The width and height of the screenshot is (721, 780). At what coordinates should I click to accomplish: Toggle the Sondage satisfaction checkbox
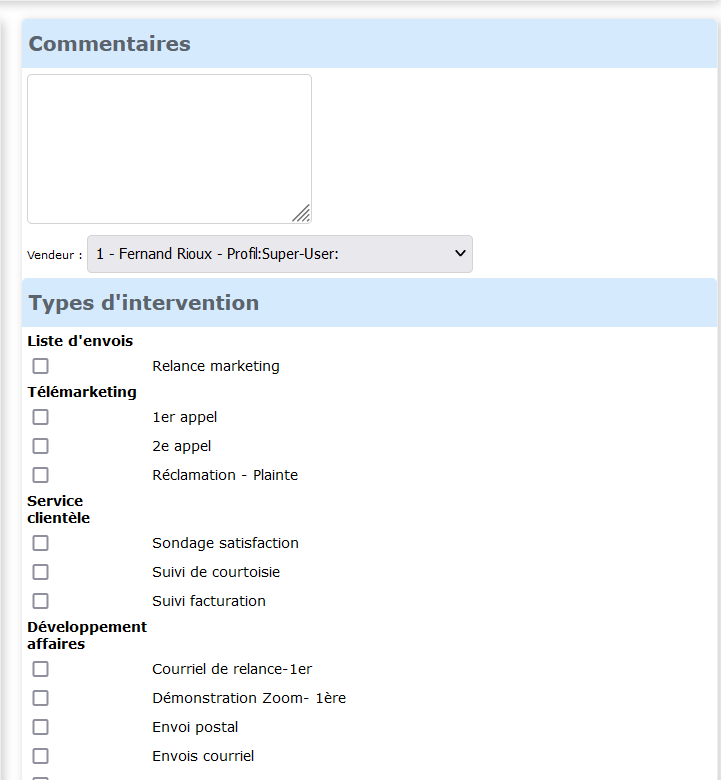(x=40, y=543)
